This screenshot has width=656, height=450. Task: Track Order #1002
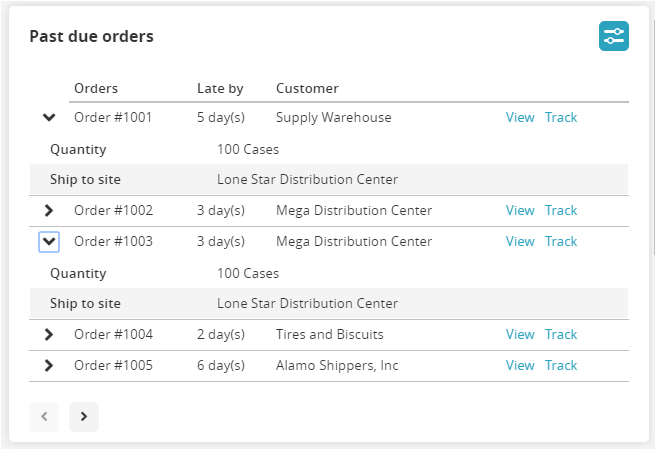tap(561, 210)
